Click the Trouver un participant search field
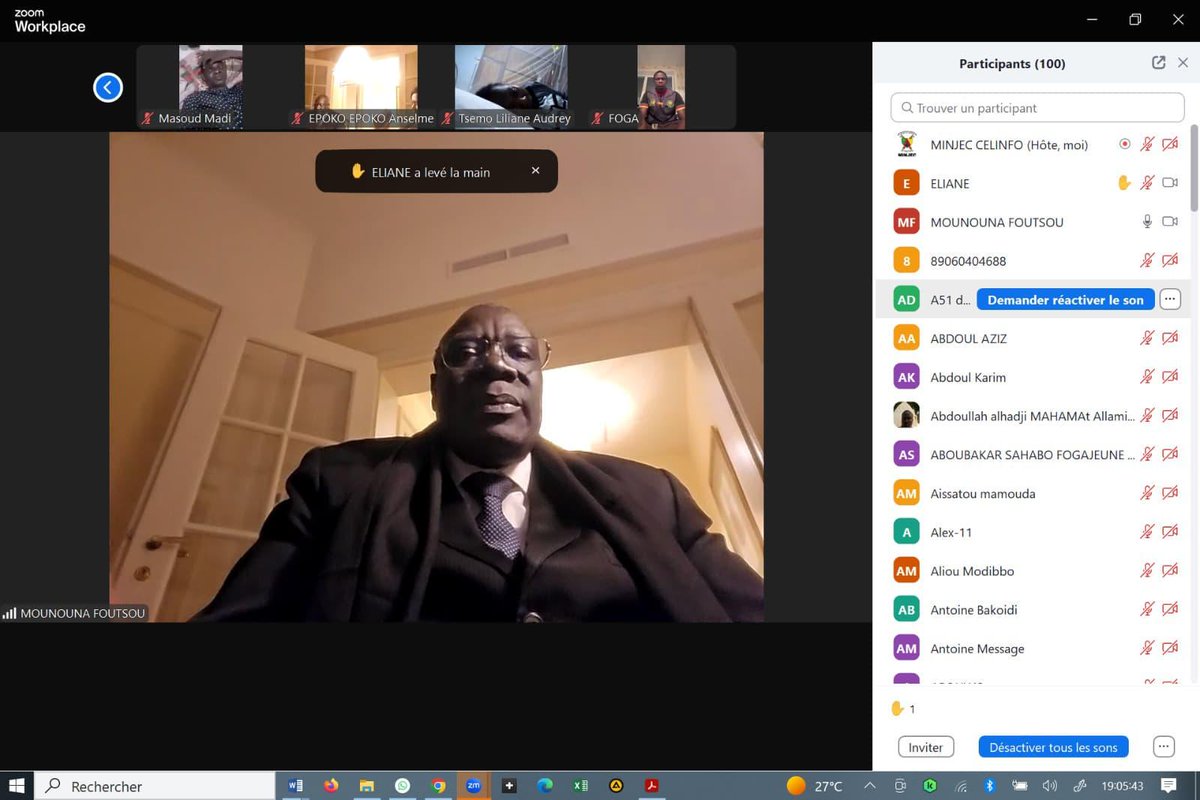This screenshot has width=1200, height=800. tap(1036, 107)
